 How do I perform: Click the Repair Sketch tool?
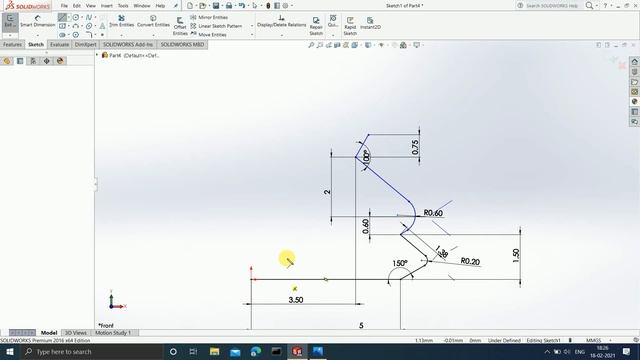316,26
